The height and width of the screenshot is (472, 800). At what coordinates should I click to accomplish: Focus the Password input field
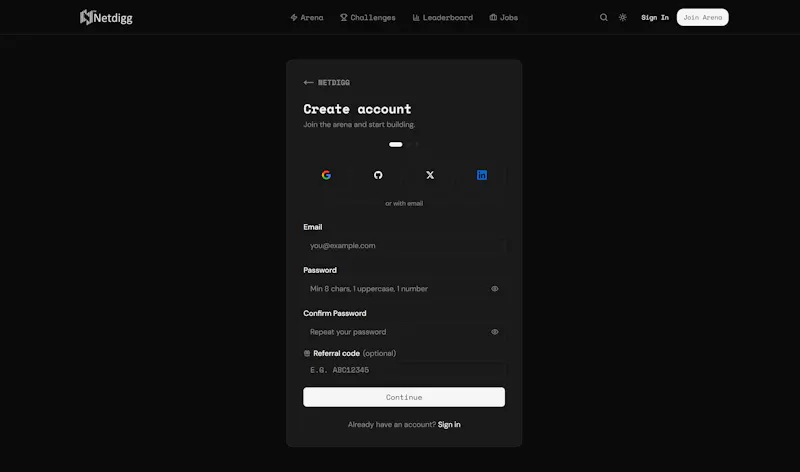coord(404,289)
